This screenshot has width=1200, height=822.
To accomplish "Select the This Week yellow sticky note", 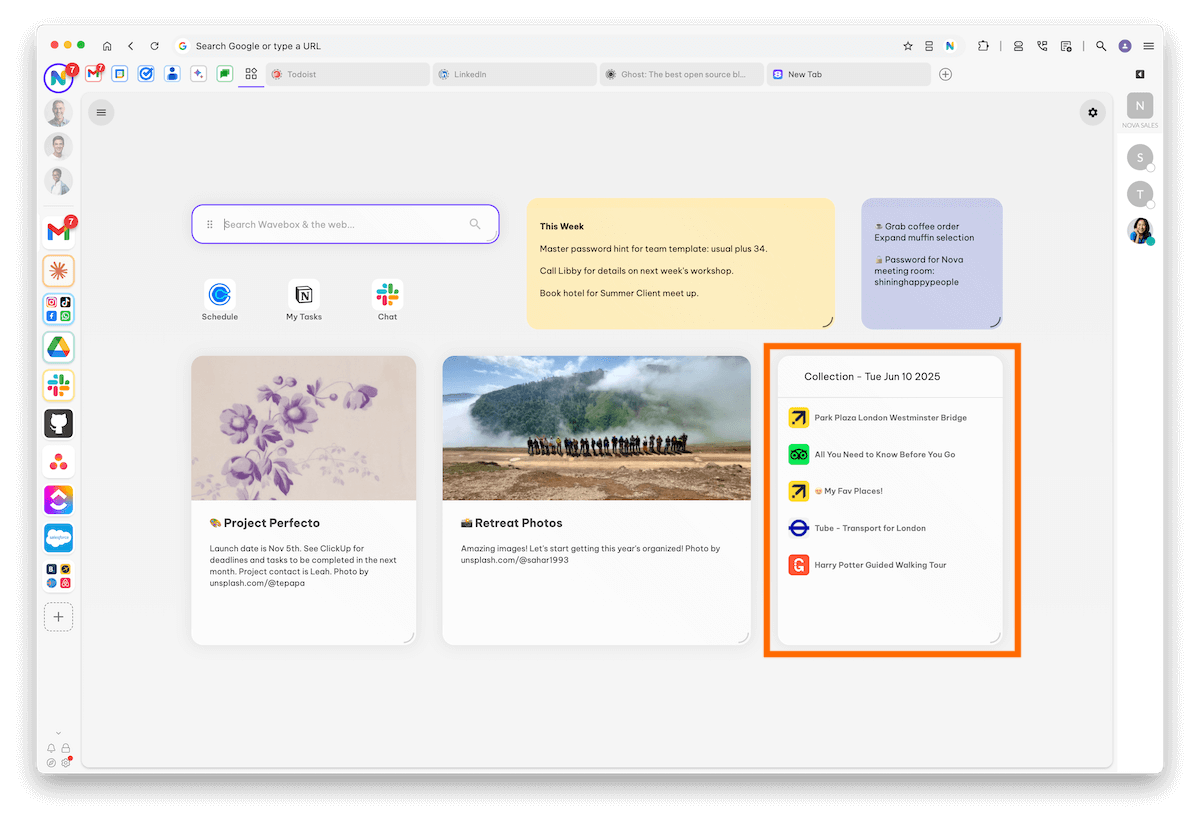I will coord(681,263).
